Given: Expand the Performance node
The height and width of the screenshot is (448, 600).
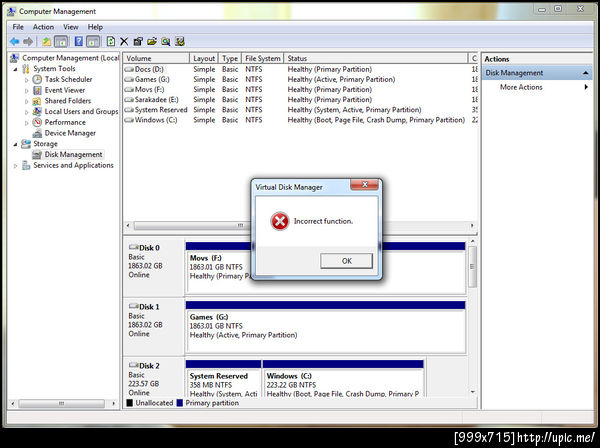Looking at the screenshot, I should point(26,123).
